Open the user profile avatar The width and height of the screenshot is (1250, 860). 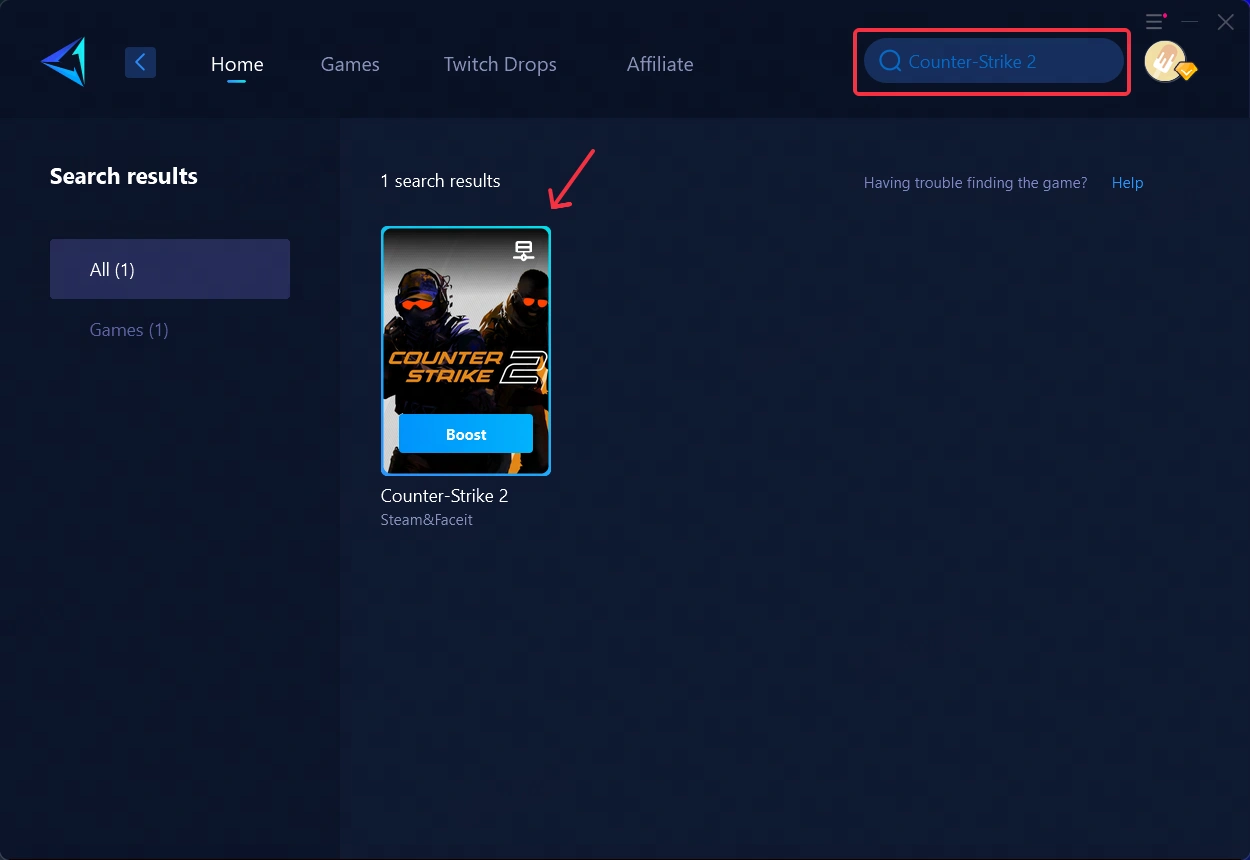[x=1163, y=60]
